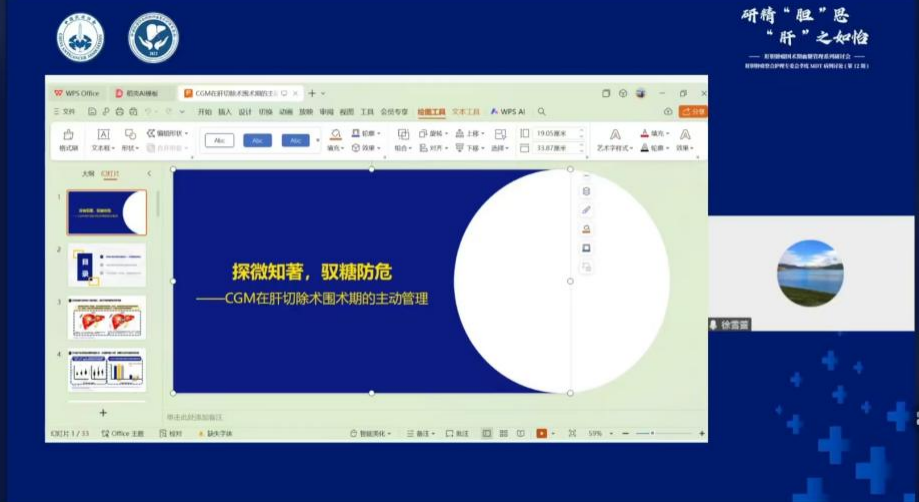Open the search magnifier icon in ribbon

[542, 111]
